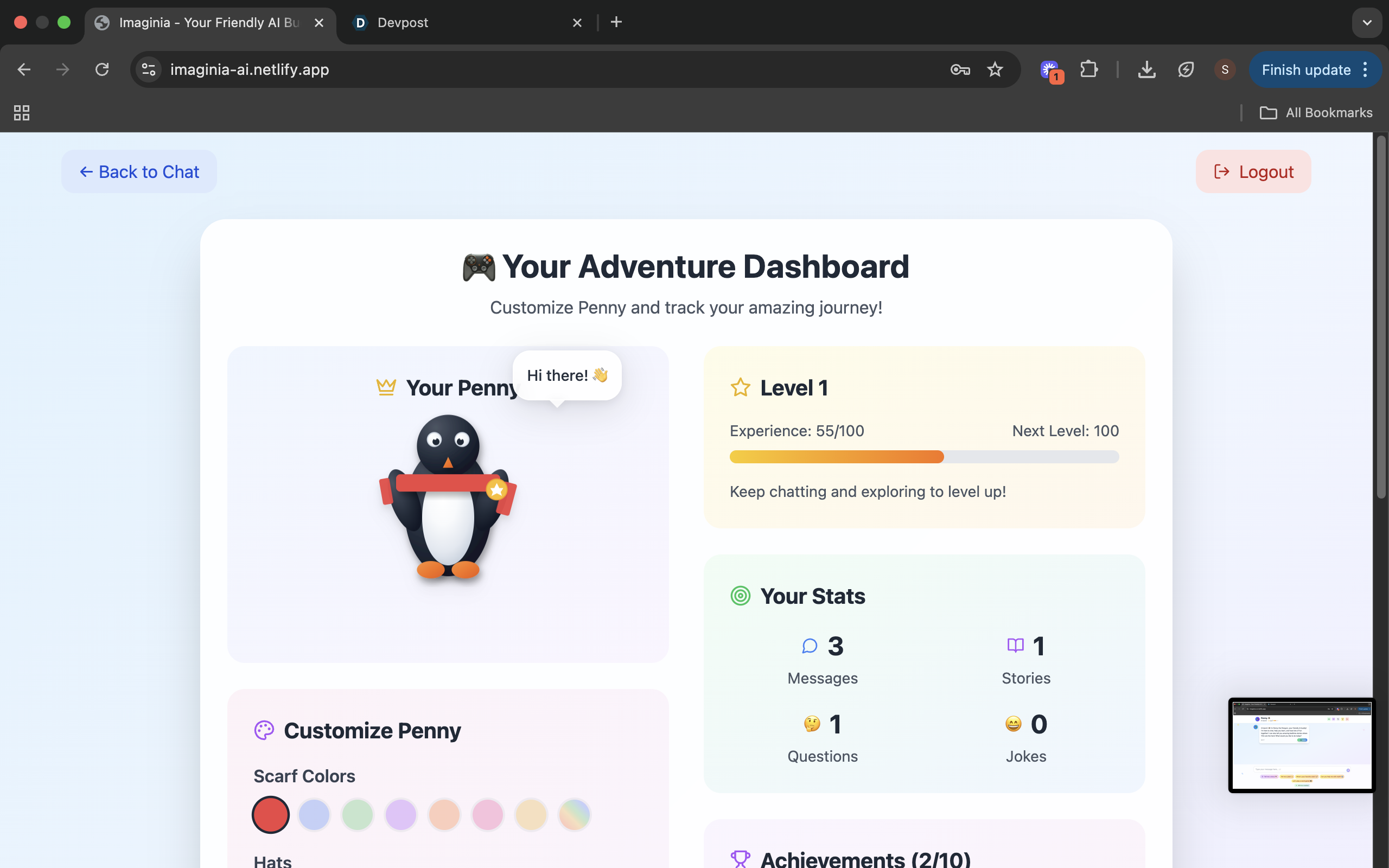
Task: Pick the rainbow scarf color swatch
Action: 574,814
